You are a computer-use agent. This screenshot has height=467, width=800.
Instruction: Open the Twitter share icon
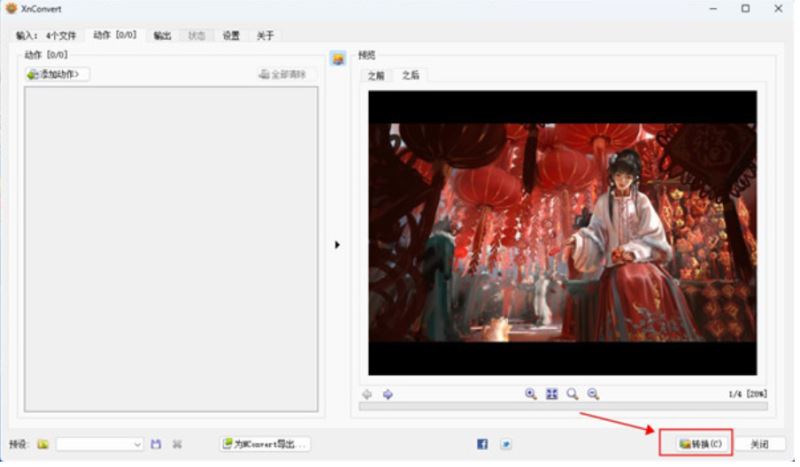point(506,444)
